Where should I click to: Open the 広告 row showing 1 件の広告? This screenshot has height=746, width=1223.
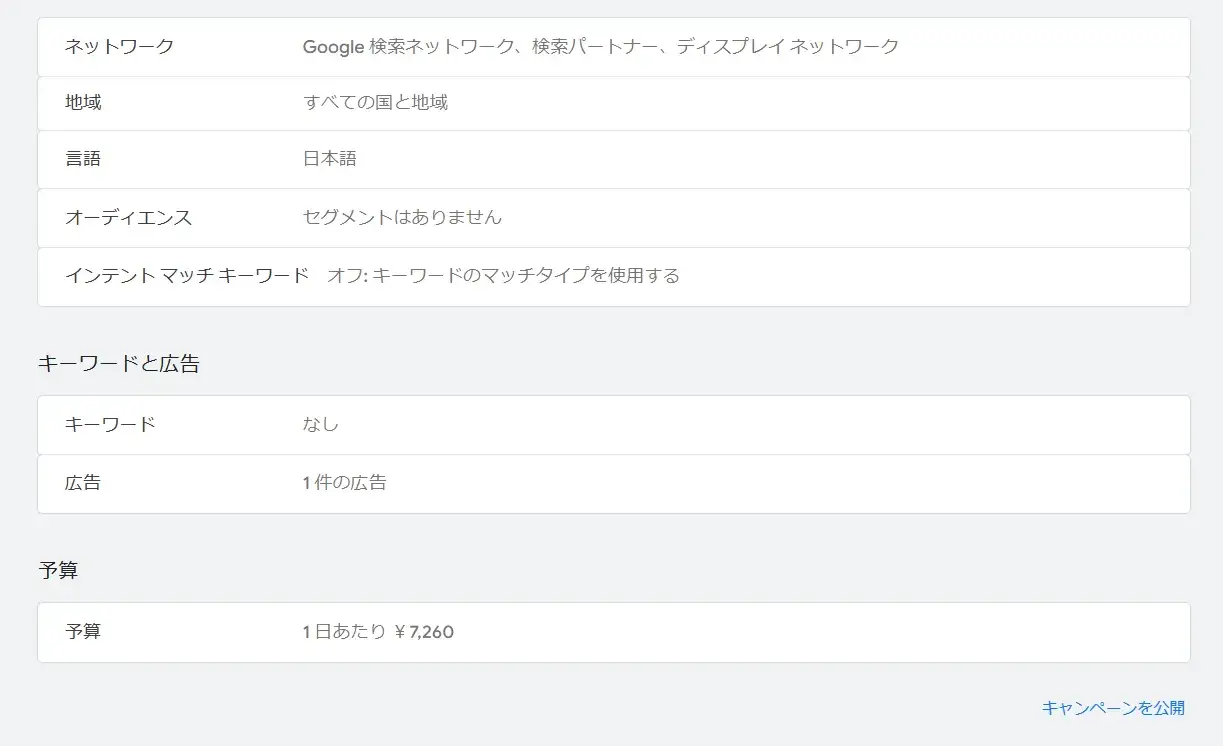point(614,484)
